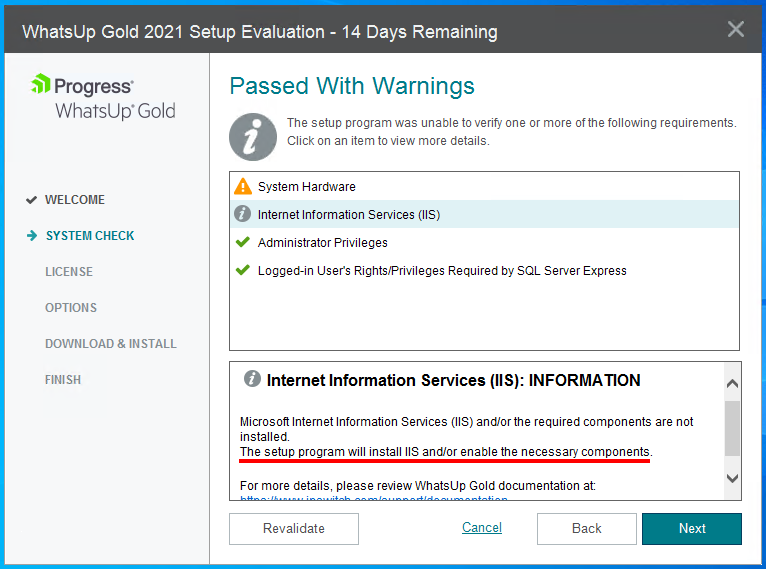Image resolution: width=766 pixels, height=569 pixels.
Task: Click the WhatsUp Gold 2021 Setup Evaluation title
Action: [x=260, y=32]
